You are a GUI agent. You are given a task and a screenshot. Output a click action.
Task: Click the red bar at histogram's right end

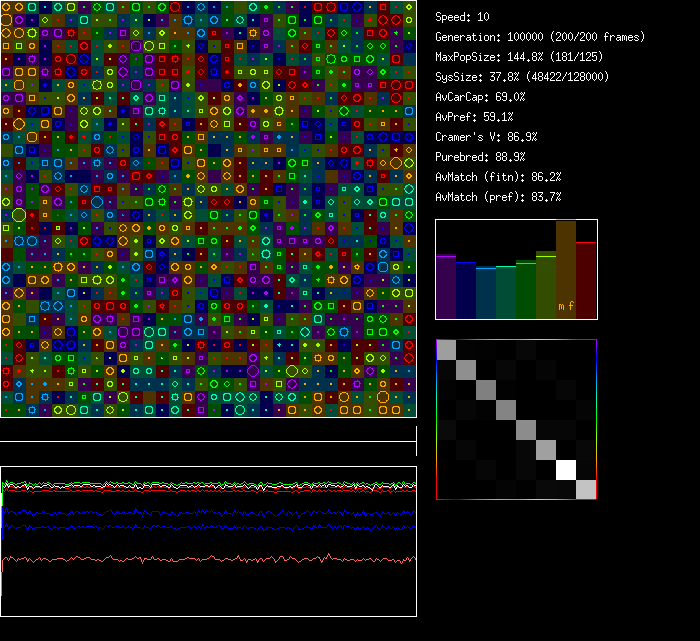(586, 280)
